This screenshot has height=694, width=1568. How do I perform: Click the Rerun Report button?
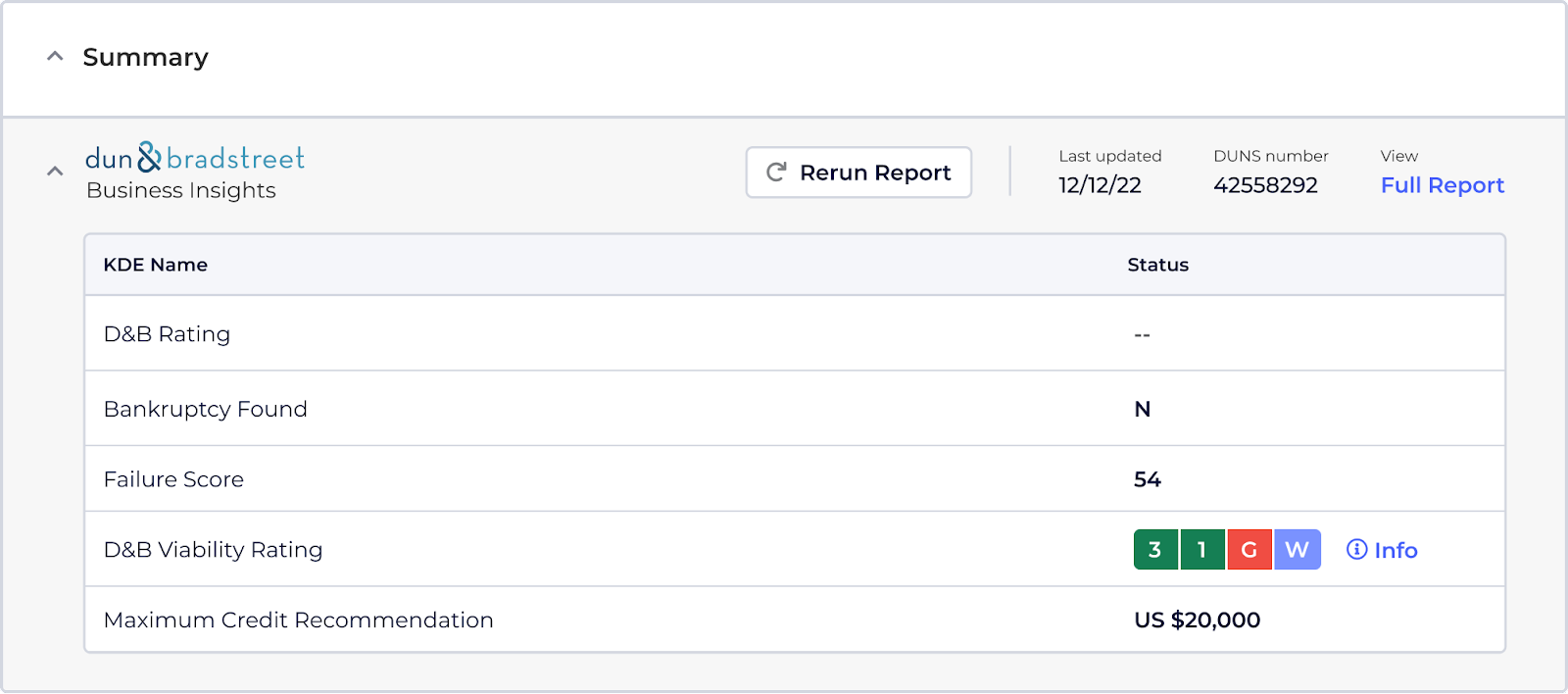[x=858, y=173]
